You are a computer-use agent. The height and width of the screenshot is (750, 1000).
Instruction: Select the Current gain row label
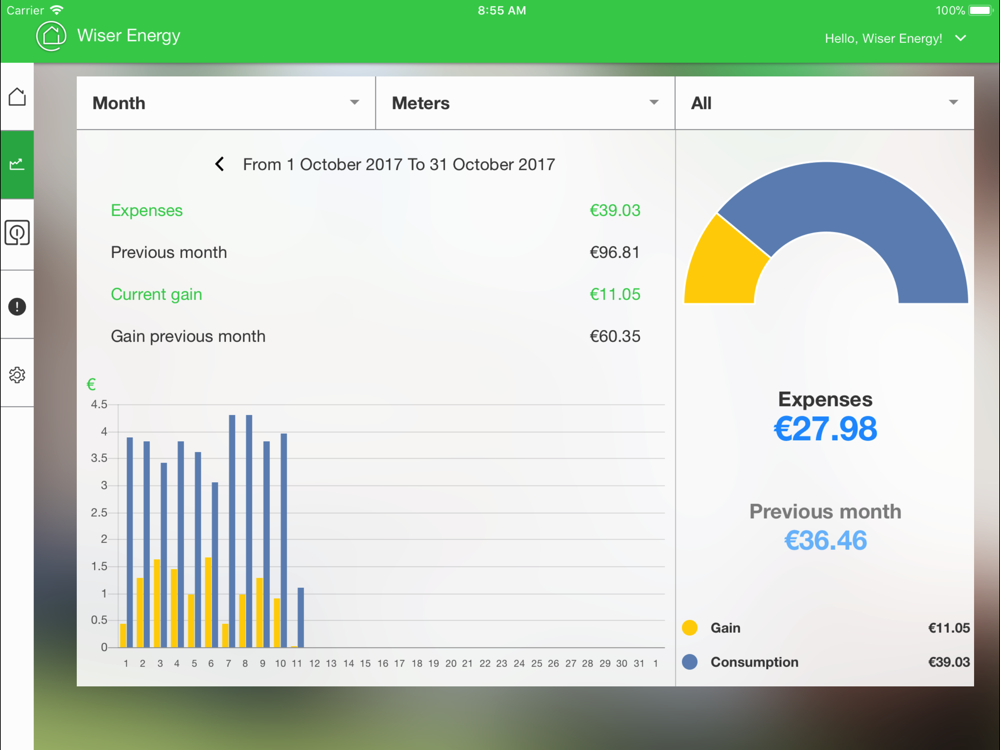[156, 295]
